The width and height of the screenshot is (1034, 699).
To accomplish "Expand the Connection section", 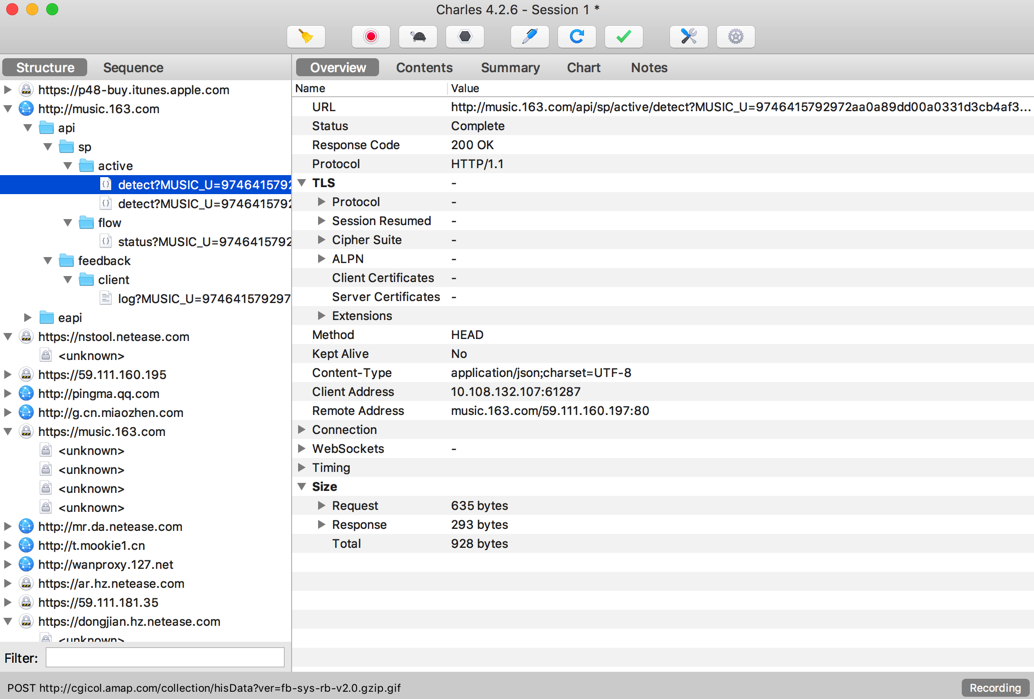I will (x=301, y=430).
